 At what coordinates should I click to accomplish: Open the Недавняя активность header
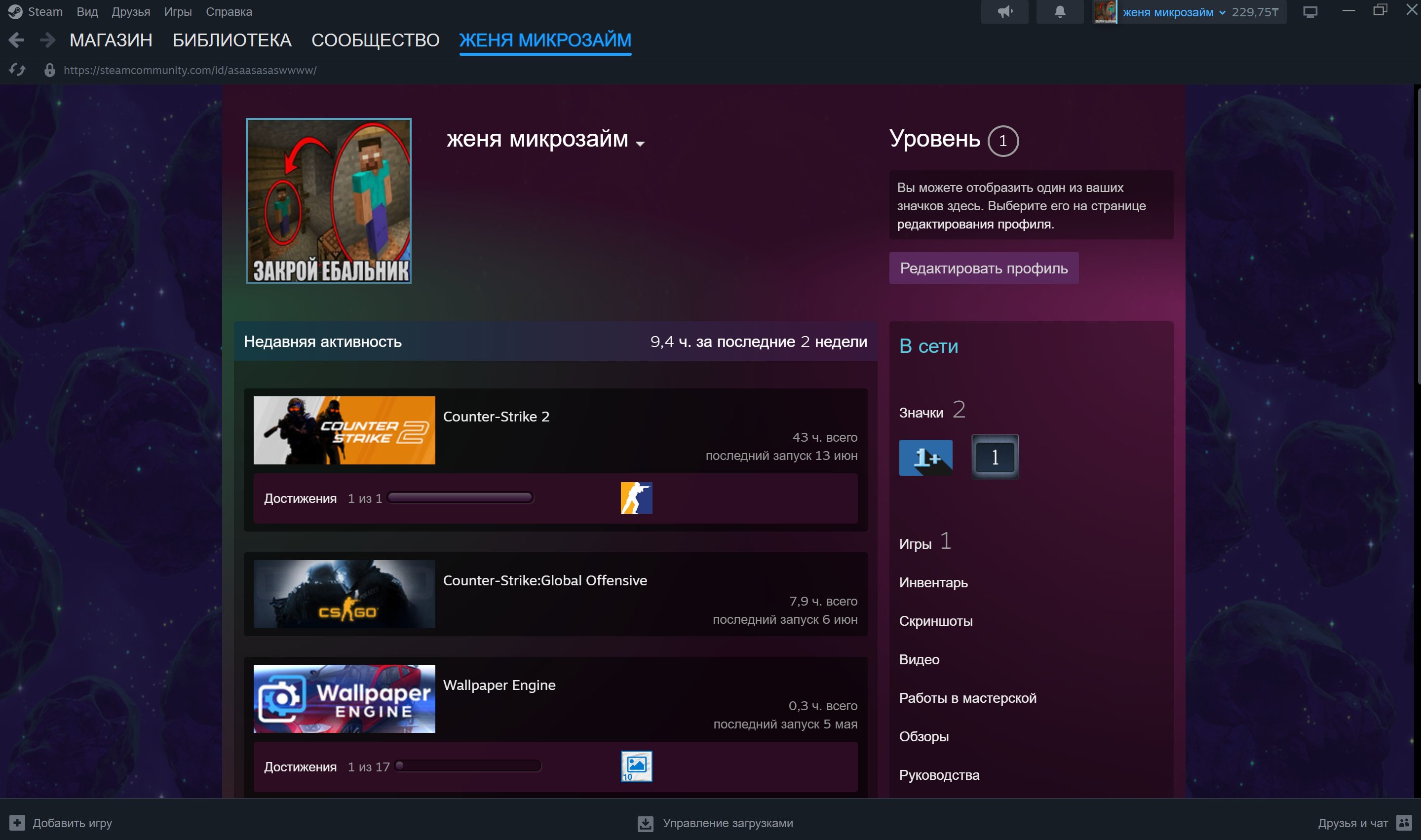click(x=323, y=342)
